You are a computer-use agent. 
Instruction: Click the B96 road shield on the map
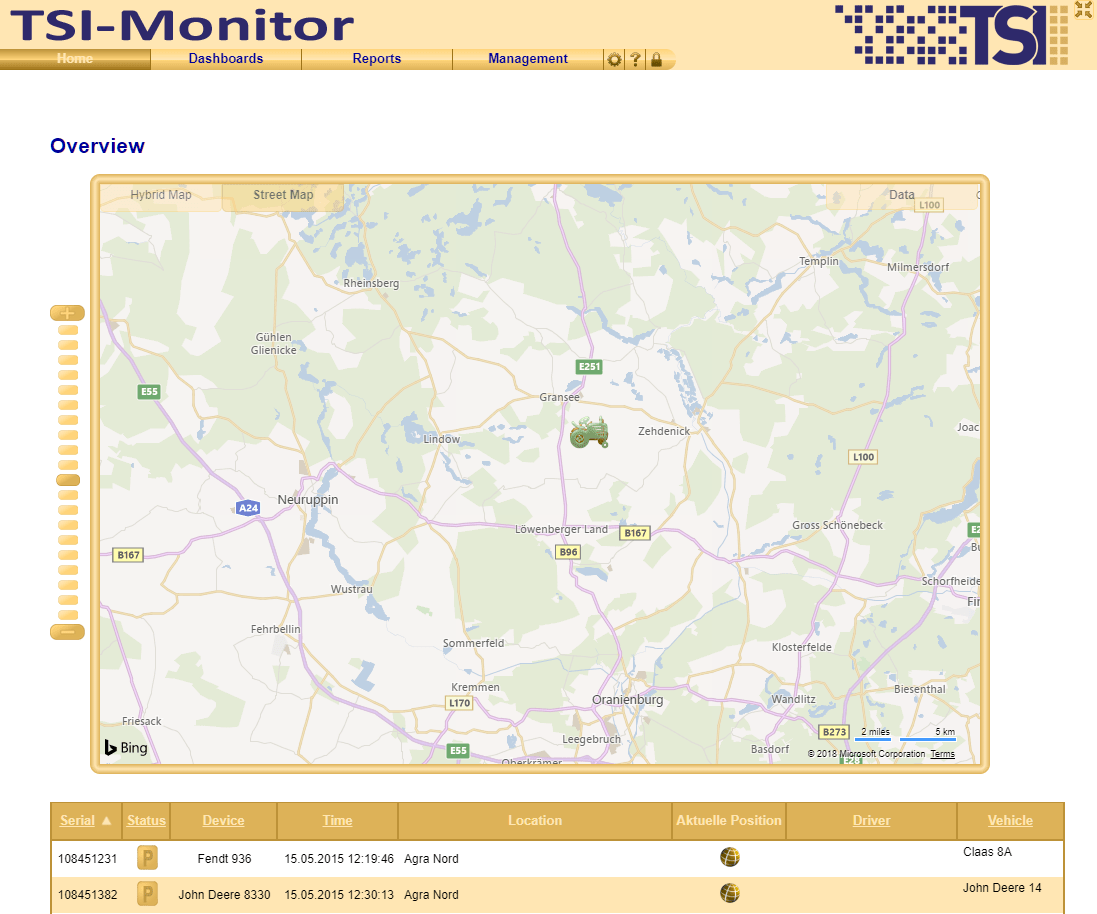pyautogui.click(x=568, y=552)
